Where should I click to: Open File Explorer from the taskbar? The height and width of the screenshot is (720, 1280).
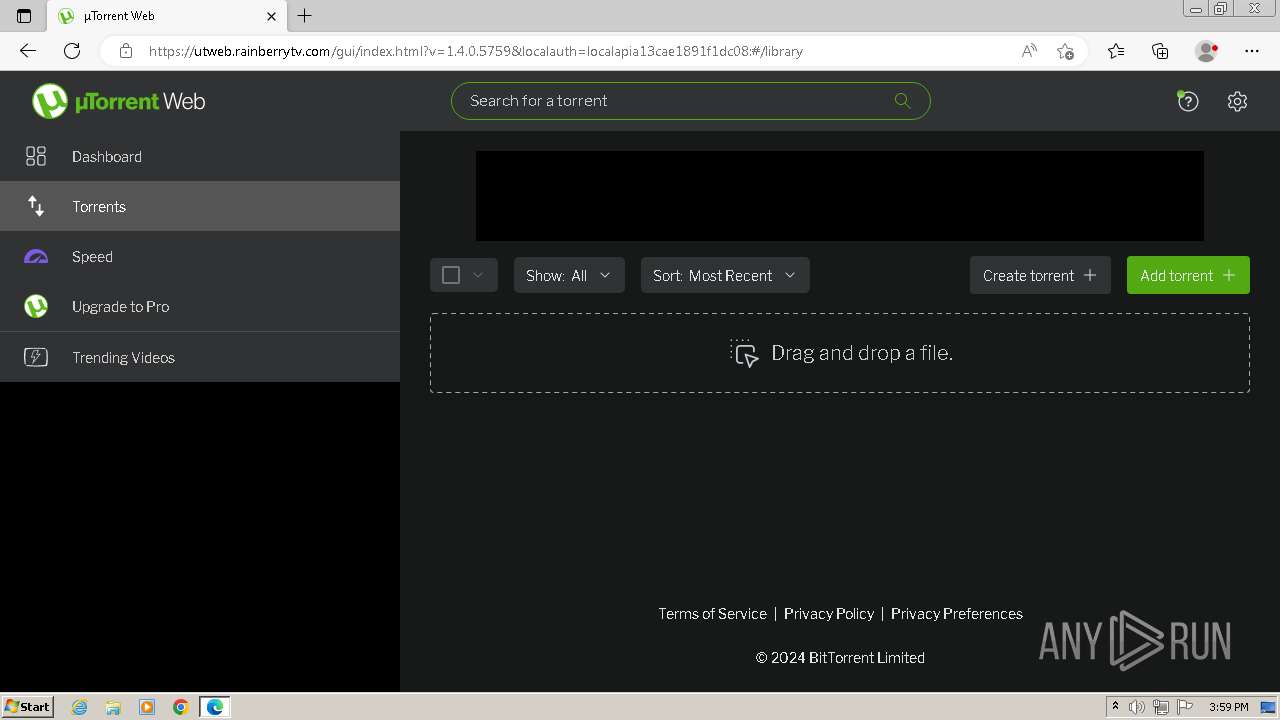coord(113,707)
